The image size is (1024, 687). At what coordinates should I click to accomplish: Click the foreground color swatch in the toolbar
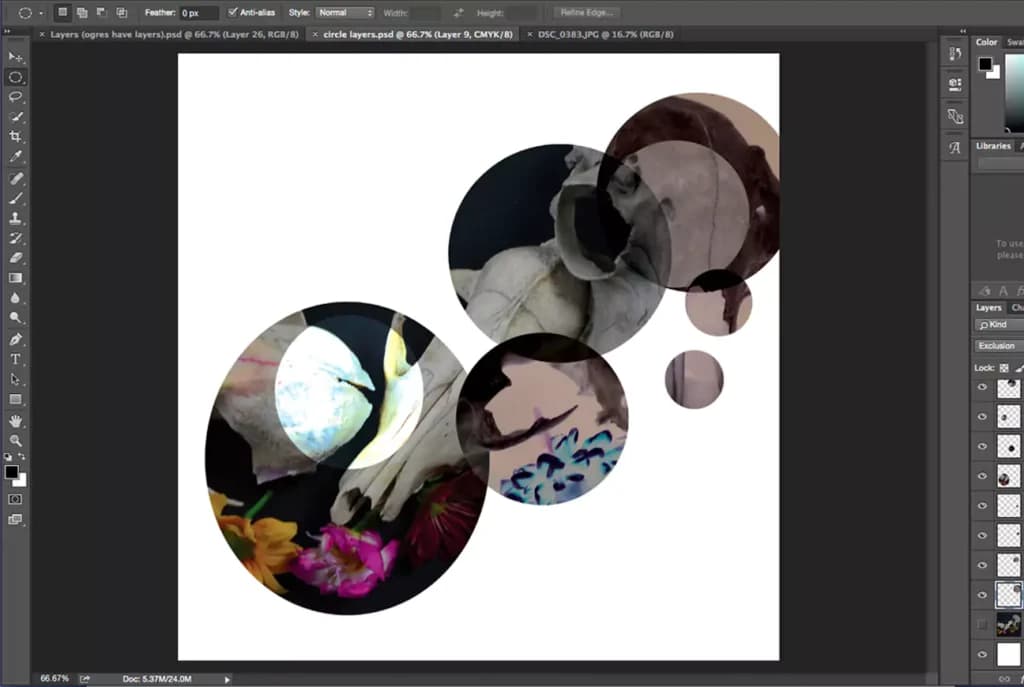[x=12, y=472]
